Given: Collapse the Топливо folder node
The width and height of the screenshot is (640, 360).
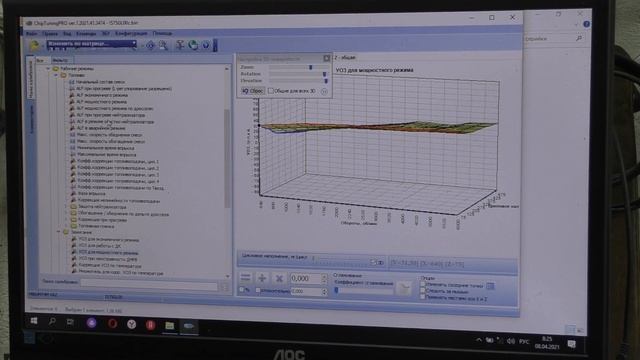Looking at the screenshot, I should coord(56,76).
